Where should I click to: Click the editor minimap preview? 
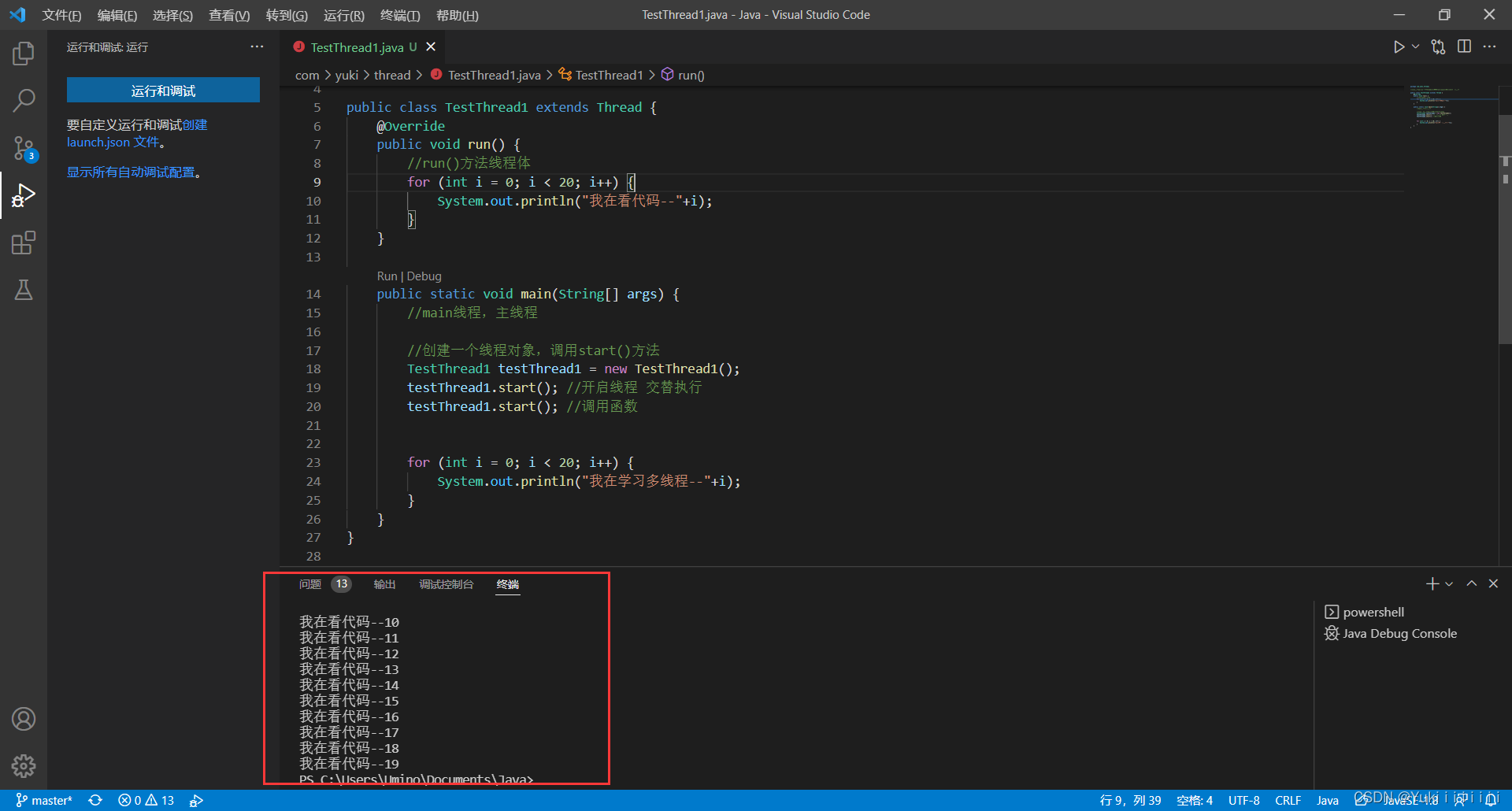tap(1451, 107)
